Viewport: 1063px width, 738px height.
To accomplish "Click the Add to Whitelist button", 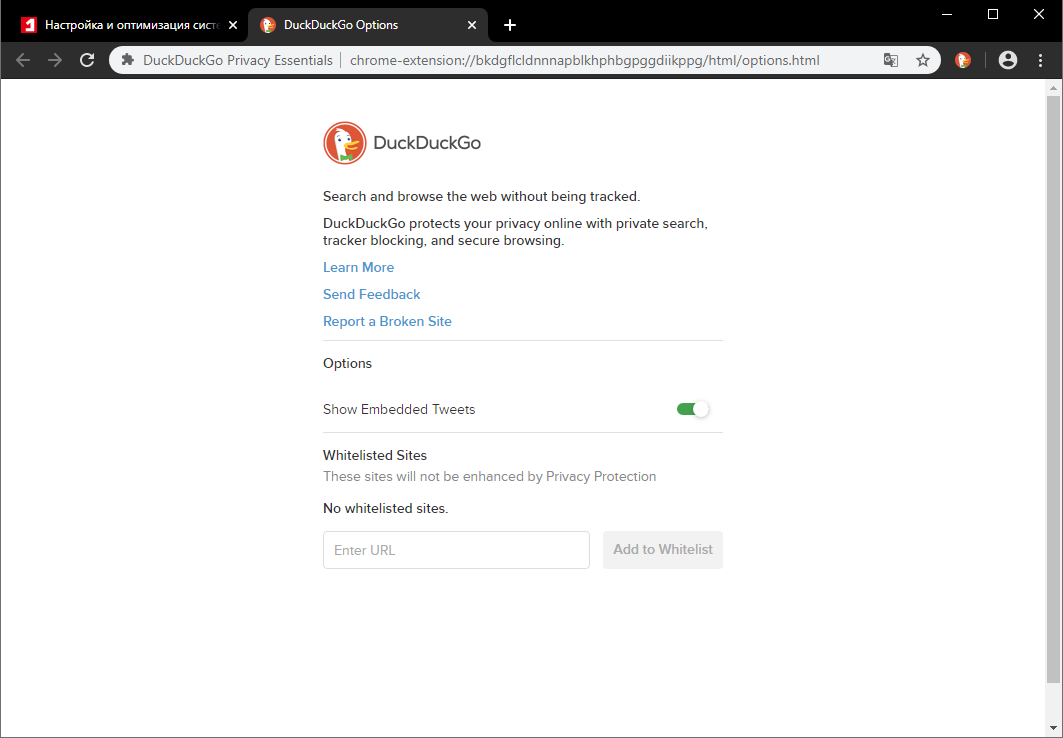I will [x=662, y=550].
